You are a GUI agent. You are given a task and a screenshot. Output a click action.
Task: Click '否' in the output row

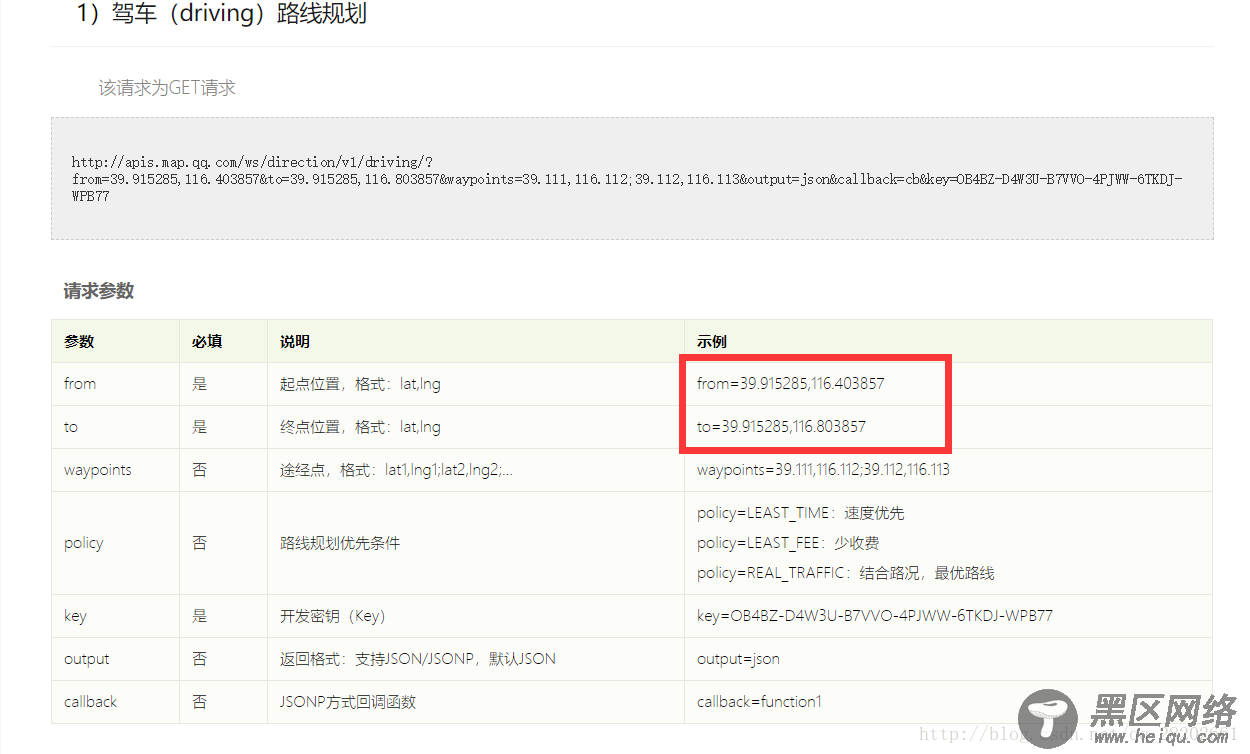[200, 659]
